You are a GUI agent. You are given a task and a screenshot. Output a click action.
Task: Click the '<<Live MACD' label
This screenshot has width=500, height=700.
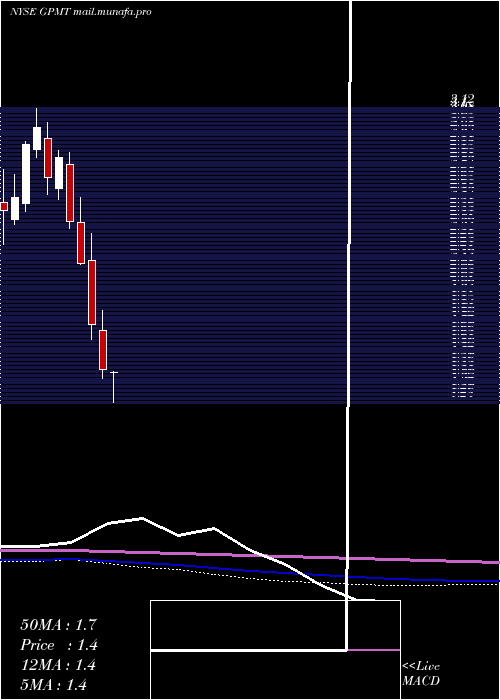click(x=421, y=673)
